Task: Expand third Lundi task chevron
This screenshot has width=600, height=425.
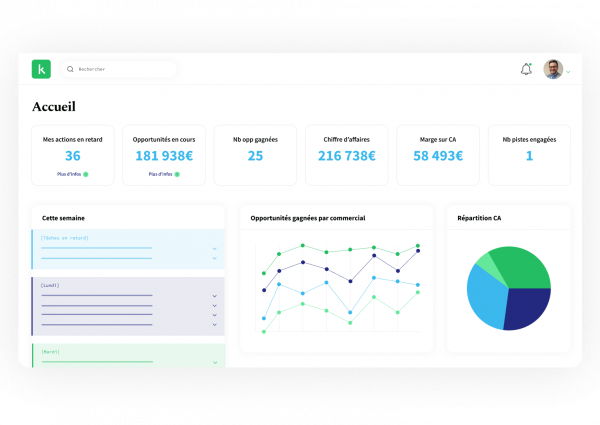Action: (215, 315)
